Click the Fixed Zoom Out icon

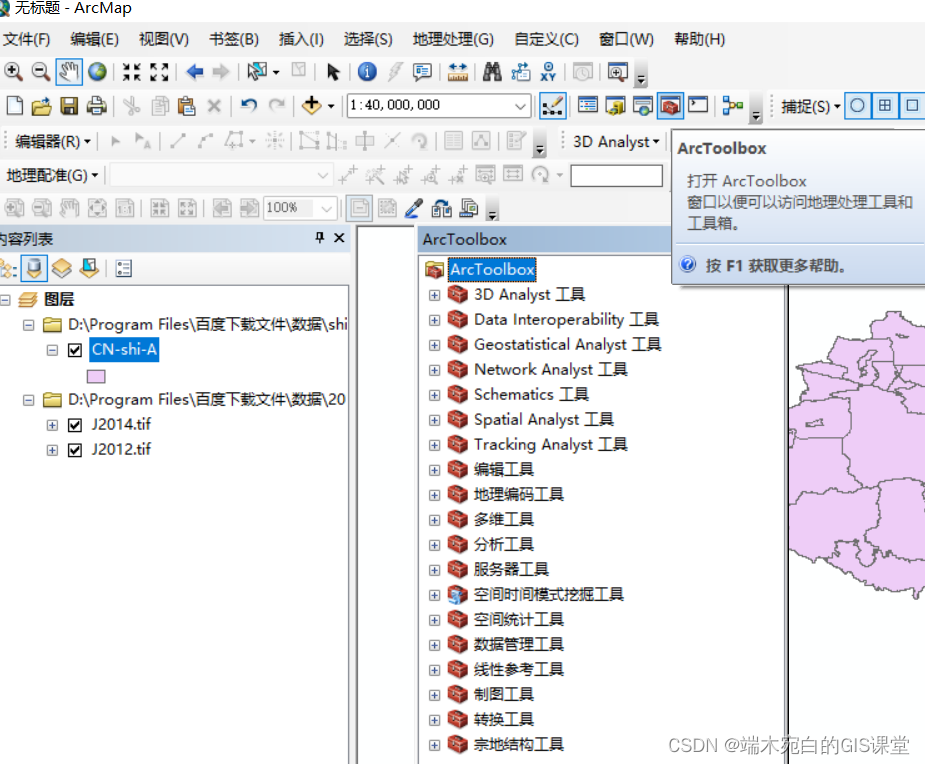tap(159, 72)
